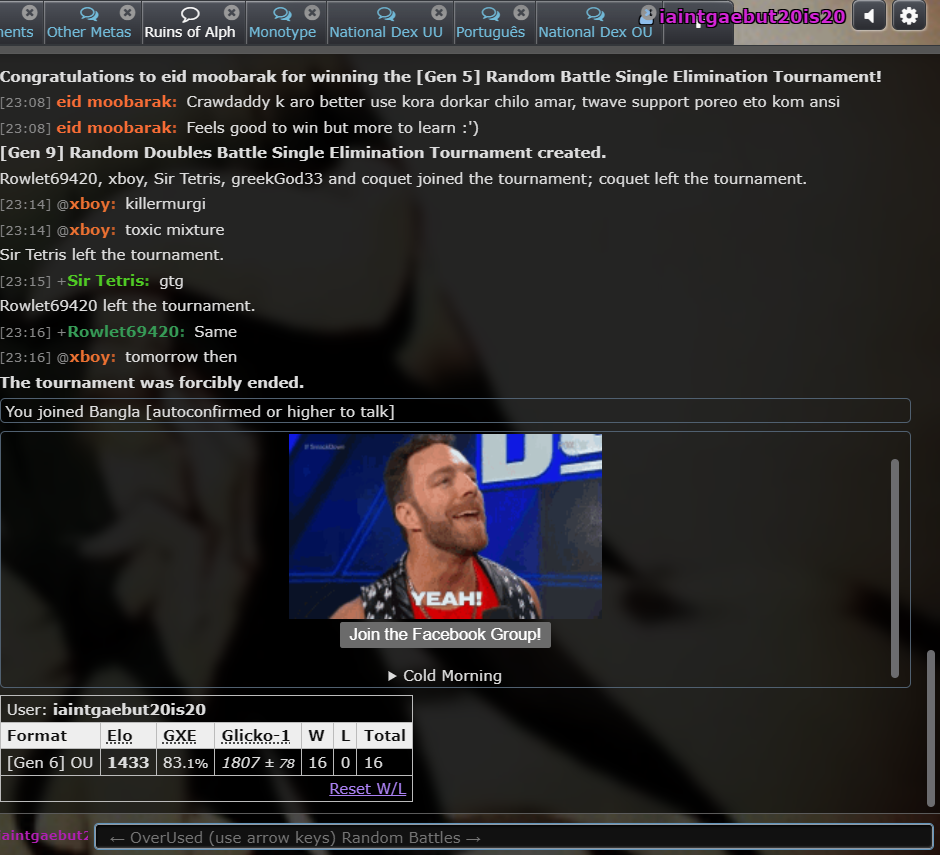Mute sound with the speaker icon

tap(869, 16)
